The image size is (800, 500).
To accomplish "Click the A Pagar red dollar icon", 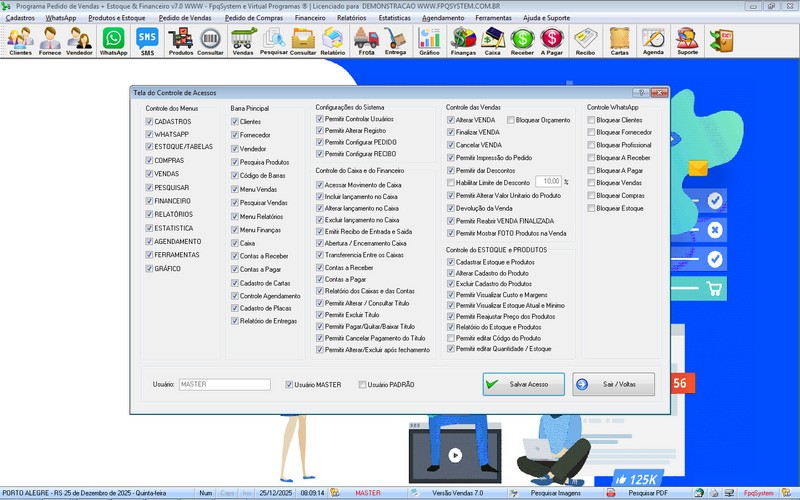I will click(x=552, y=41).
